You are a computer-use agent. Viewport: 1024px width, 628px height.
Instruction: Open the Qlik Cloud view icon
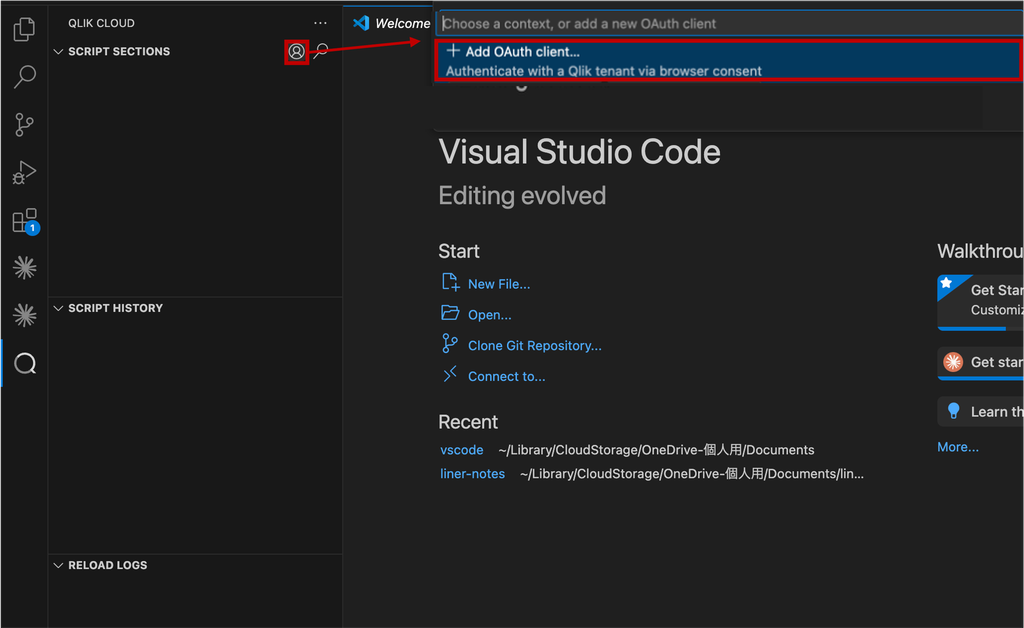(x=25, y=364)
